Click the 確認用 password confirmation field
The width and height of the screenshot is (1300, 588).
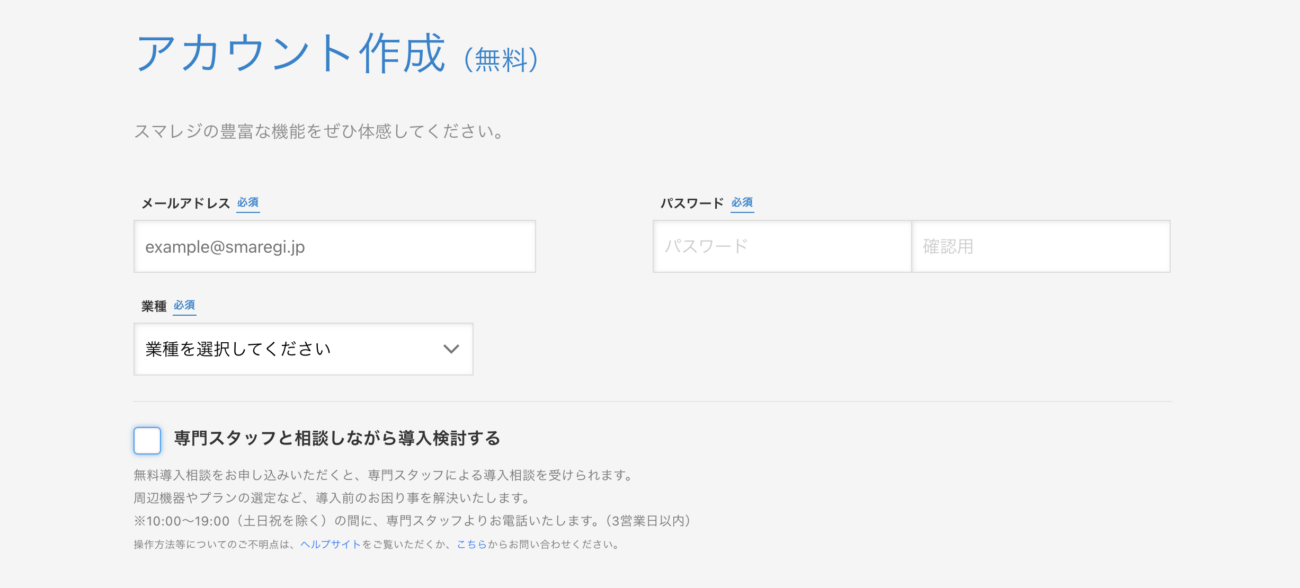pos(1041,246)
